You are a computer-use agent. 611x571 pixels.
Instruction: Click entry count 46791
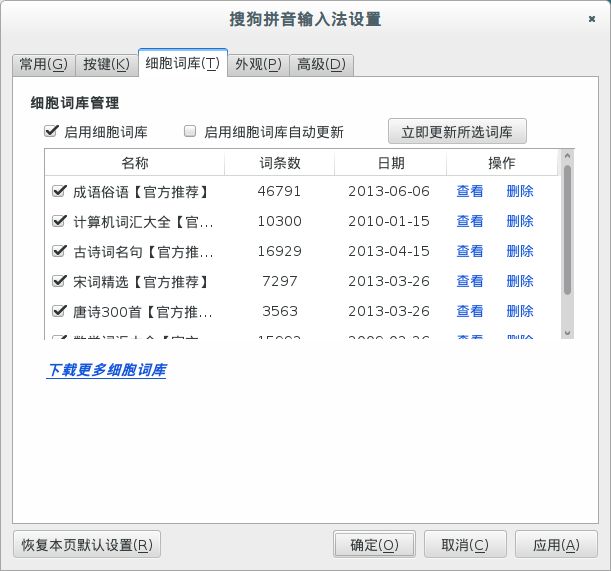coord(279,191)
